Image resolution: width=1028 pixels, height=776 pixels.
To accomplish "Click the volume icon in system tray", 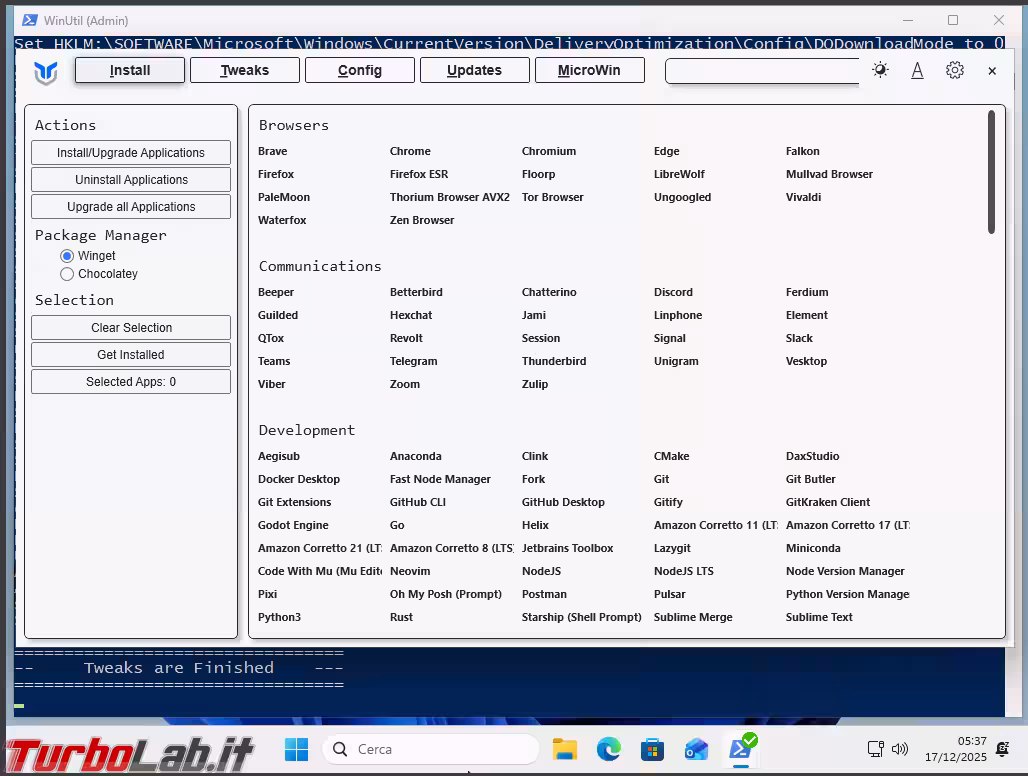I will [900, 749].
